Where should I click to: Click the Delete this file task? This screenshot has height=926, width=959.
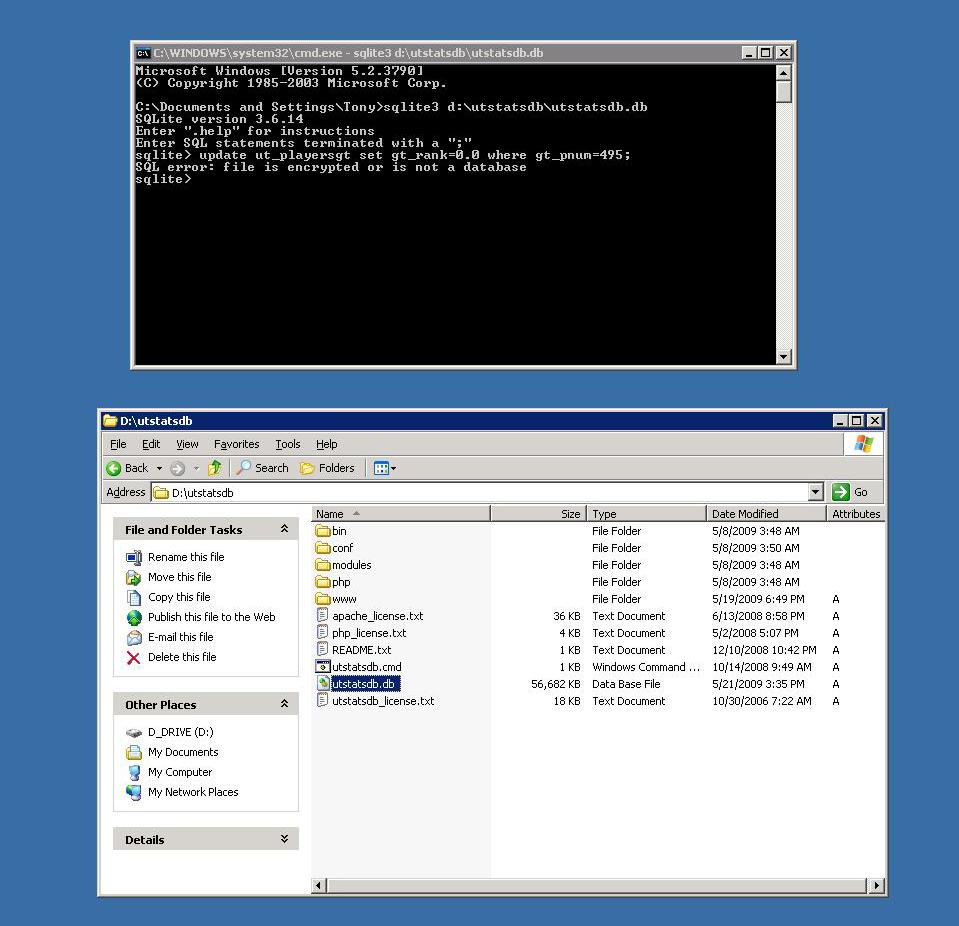[x=182, y=657]
